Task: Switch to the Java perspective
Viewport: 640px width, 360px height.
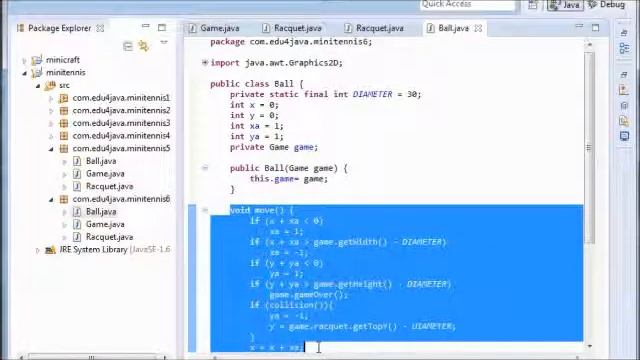Action: click(565, 5)
